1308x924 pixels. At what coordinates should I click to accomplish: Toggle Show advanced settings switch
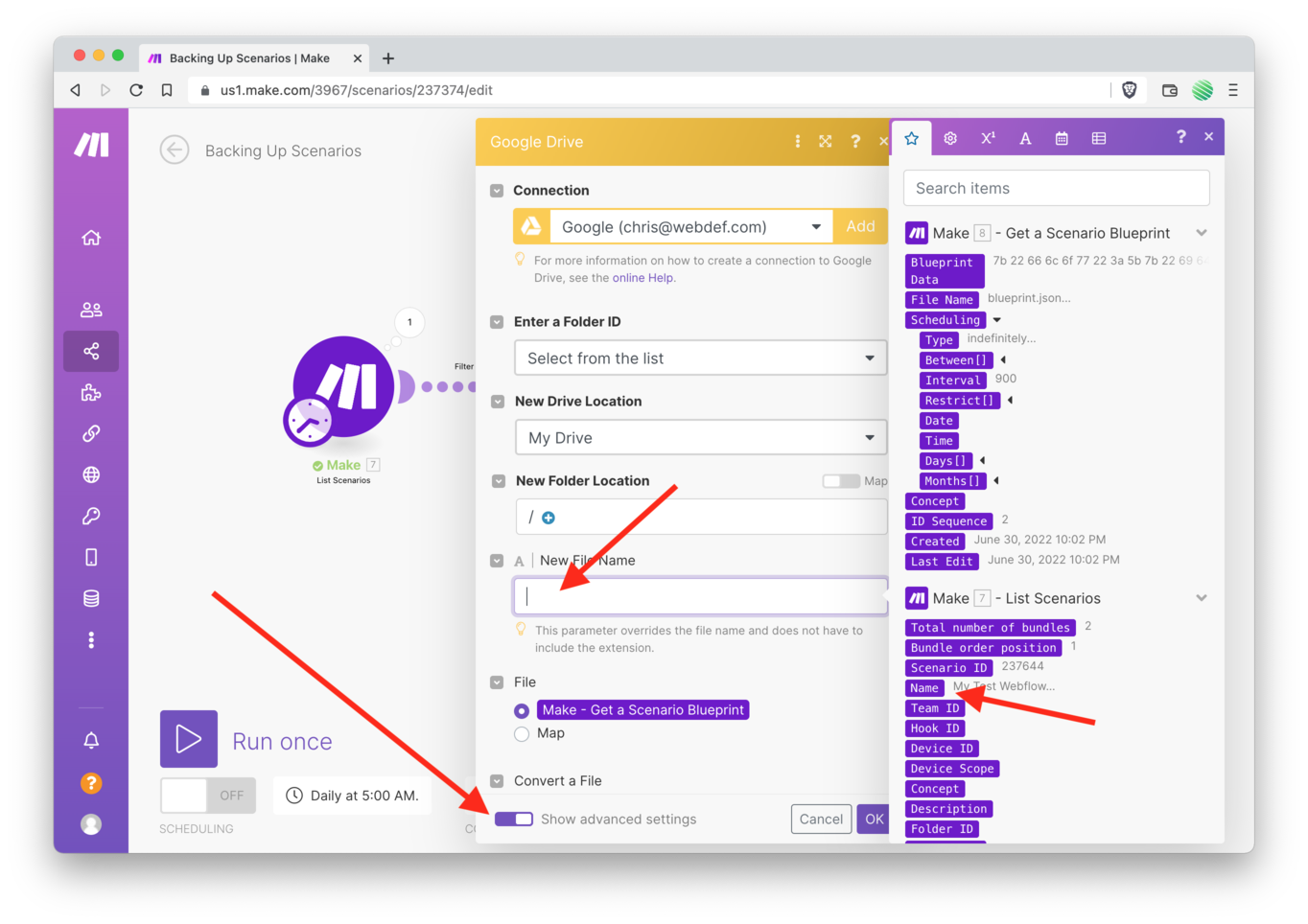[x=514, y=819]
